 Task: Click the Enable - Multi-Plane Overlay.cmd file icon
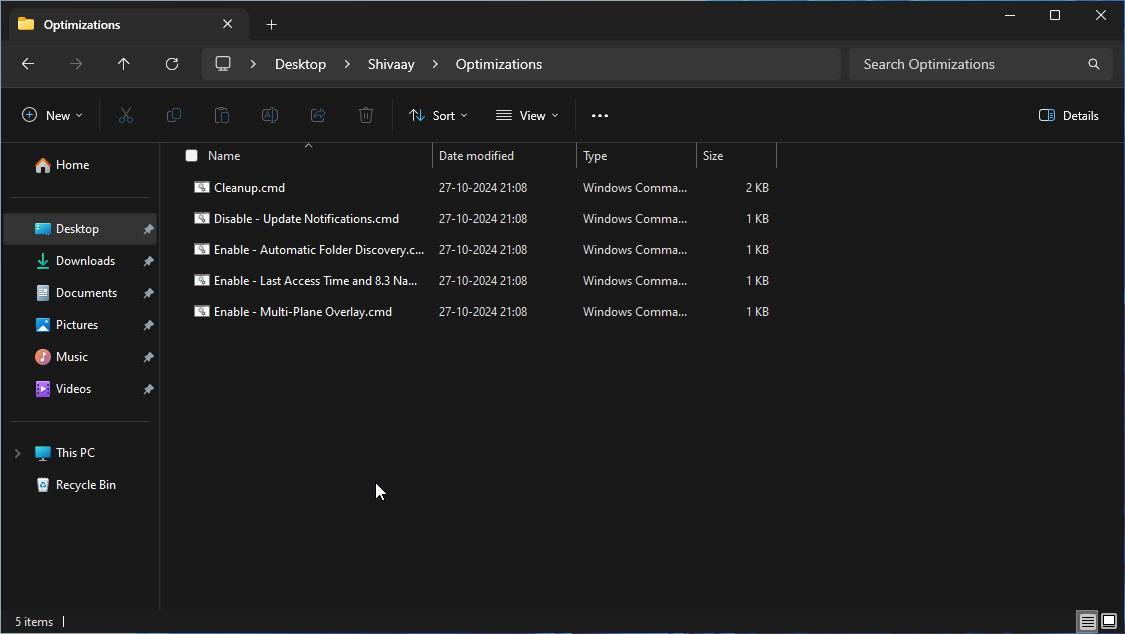[x=202, y=311]
